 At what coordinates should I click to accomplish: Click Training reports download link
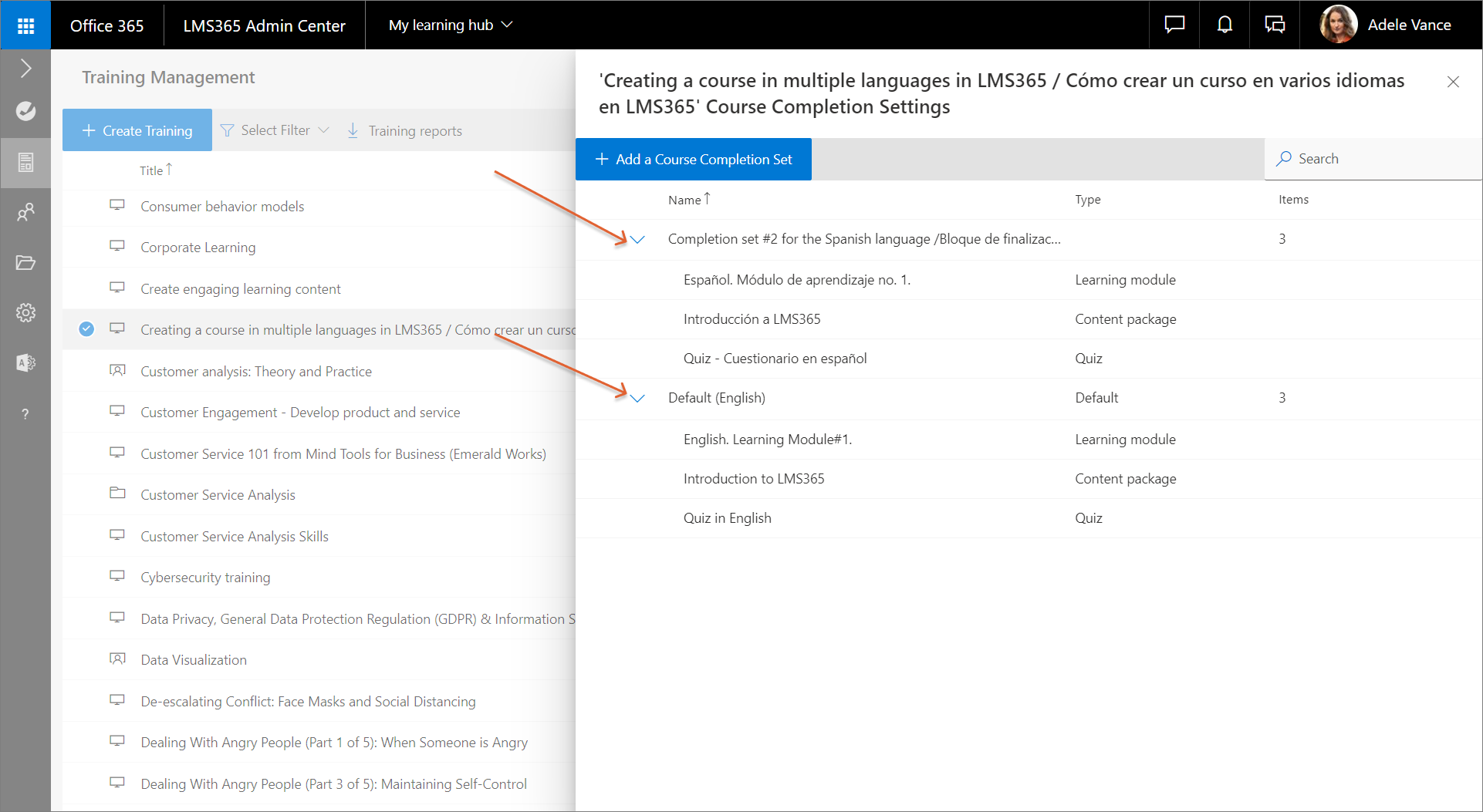(405, 130)
